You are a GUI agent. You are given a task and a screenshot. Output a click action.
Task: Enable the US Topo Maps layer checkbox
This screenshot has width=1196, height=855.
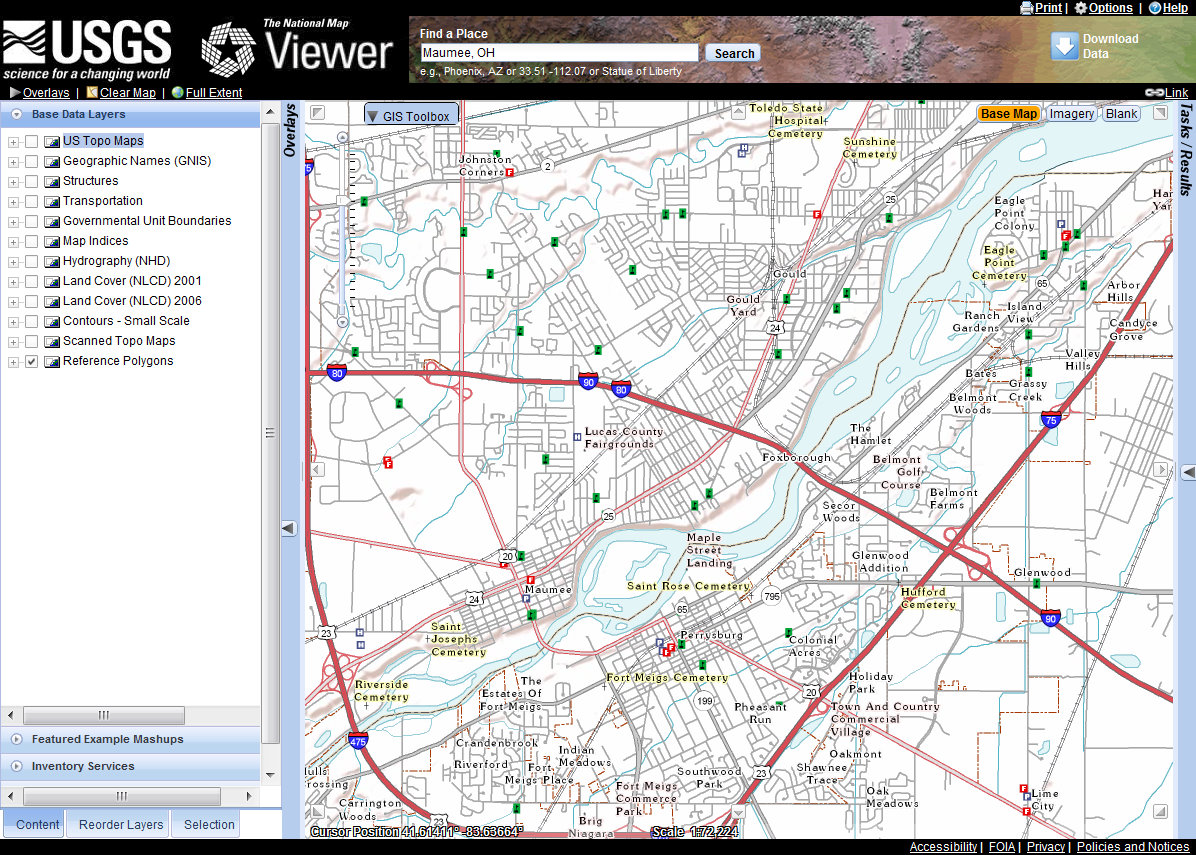tap(32, 141)
